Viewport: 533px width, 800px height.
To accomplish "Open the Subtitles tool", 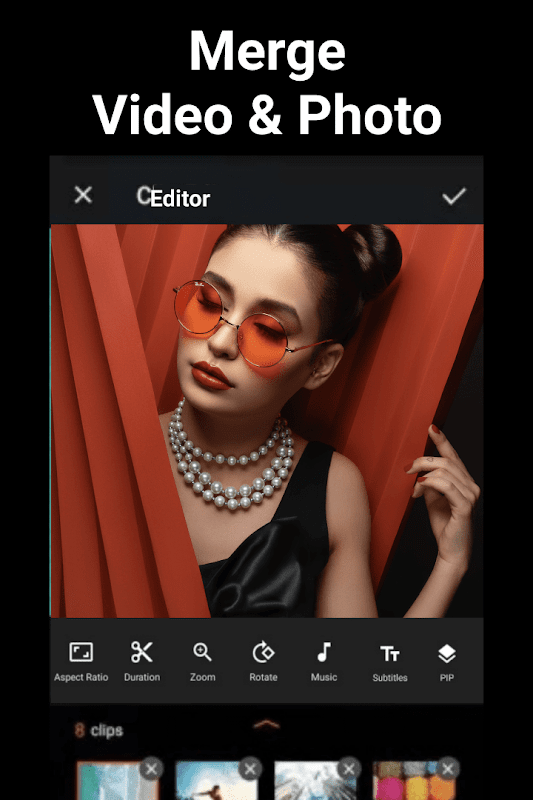I will click(x=390, y=662).
